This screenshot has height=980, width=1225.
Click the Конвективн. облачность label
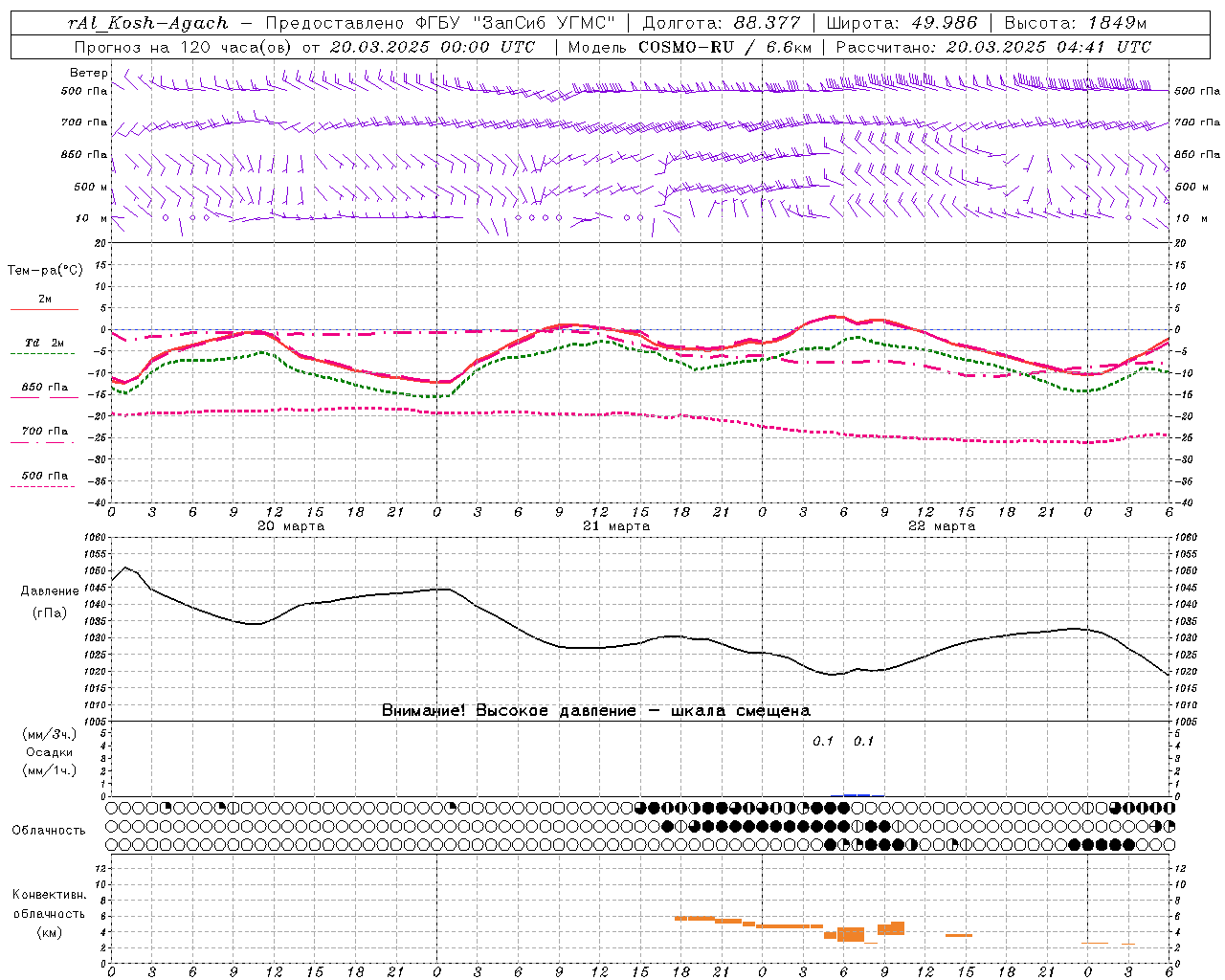(x=49, y=904)
